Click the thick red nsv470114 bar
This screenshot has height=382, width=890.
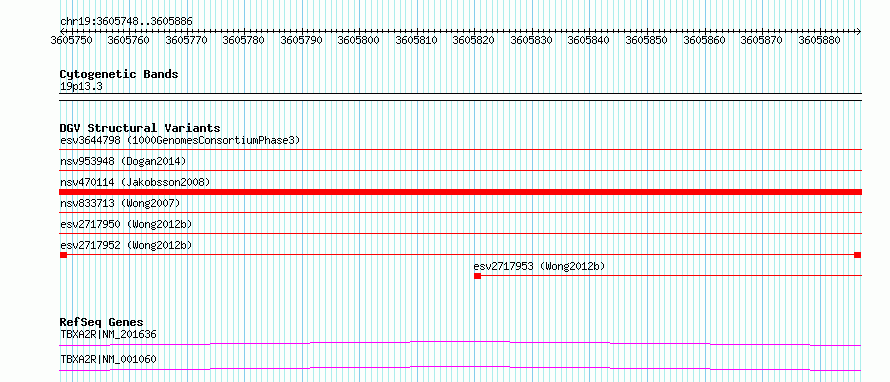pyautogui.click(x=461, y=192)
